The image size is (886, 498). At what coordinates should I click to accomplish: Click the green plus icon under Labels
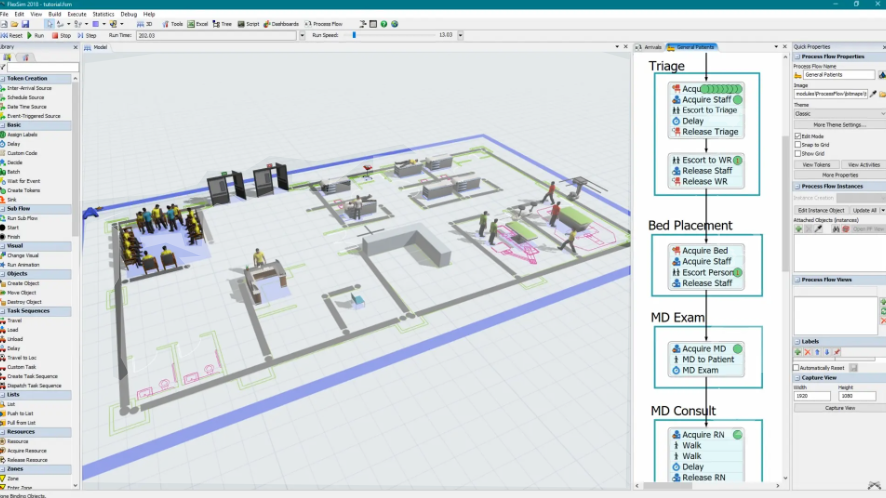click(798, 352)
